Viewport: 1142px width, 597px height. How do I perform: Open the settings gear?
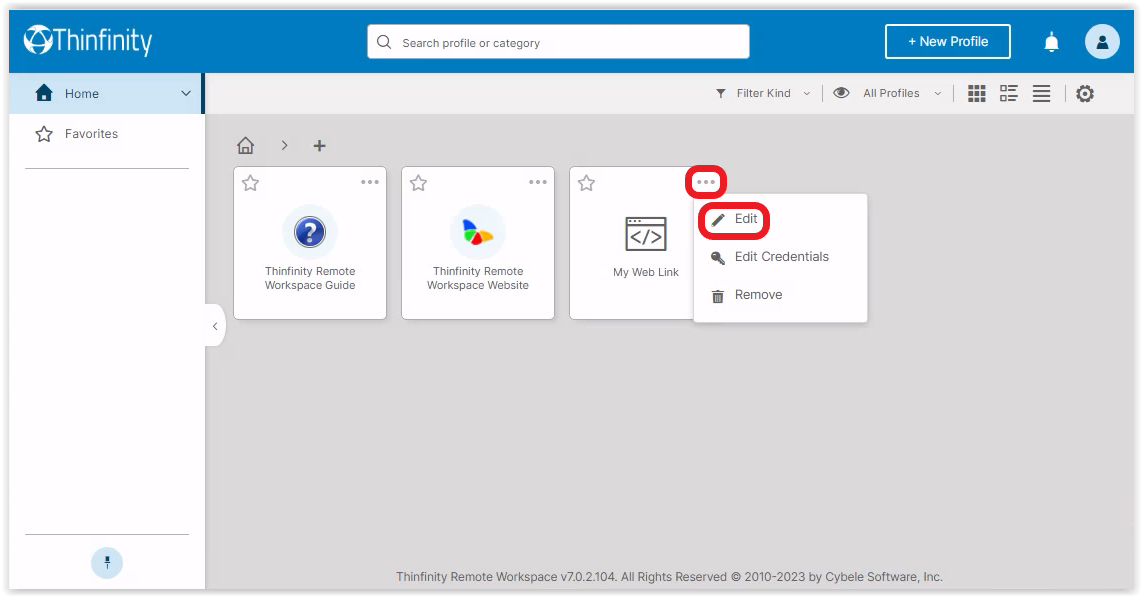coord(1085,93)
